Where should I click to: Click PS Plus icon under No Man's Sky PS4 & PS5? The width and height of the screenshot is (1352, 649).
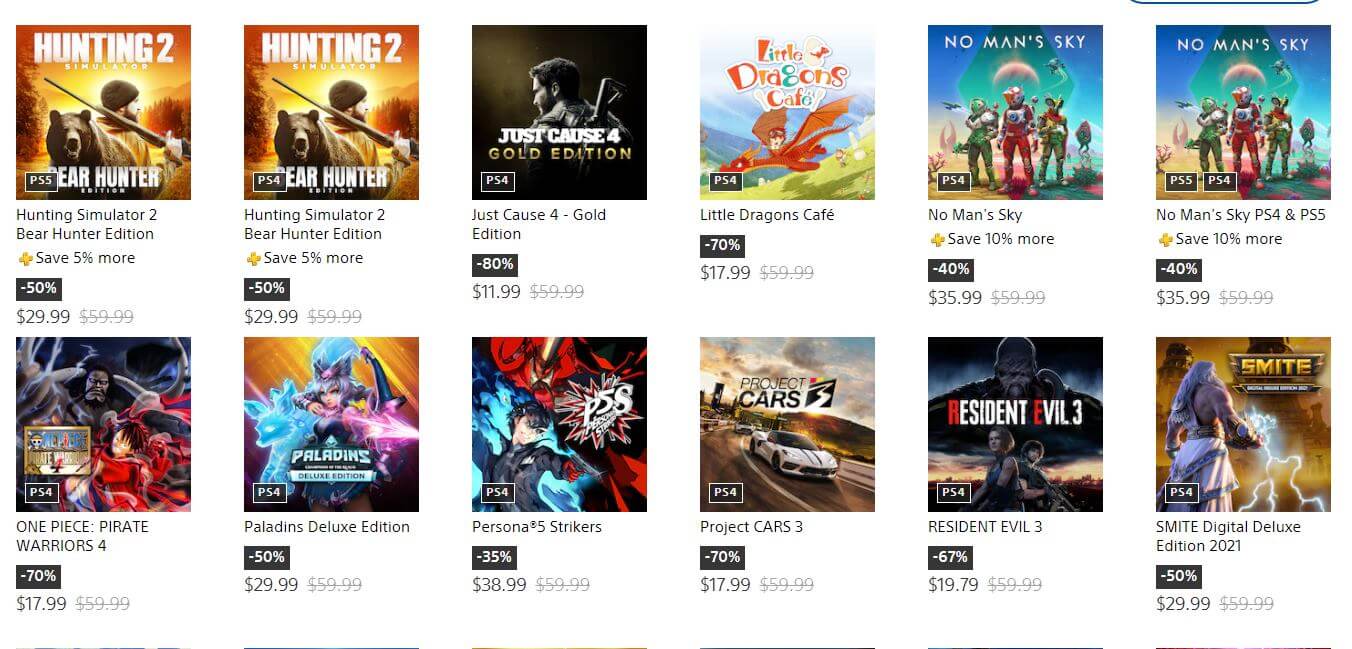1165,240
